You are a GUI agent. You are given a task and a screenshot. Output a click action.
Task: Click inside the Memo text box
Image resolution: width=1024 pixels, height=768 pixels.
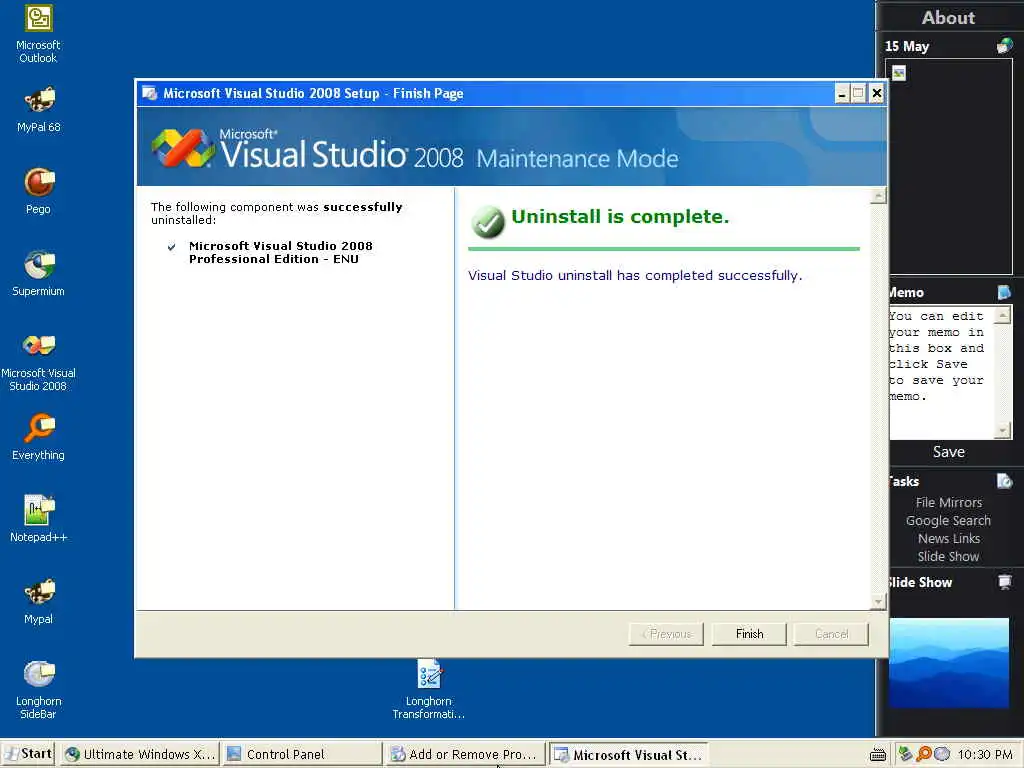(x=940, y=372)
